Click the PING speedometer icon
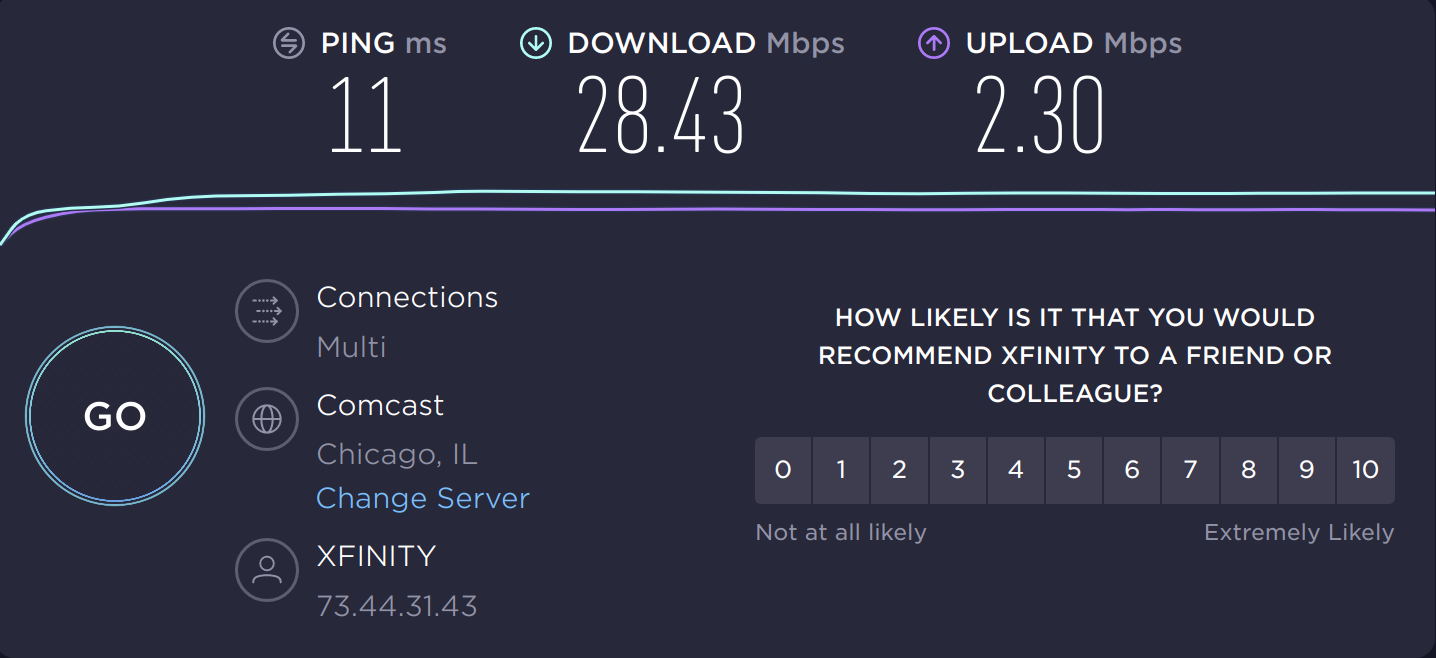 (287, 43)
